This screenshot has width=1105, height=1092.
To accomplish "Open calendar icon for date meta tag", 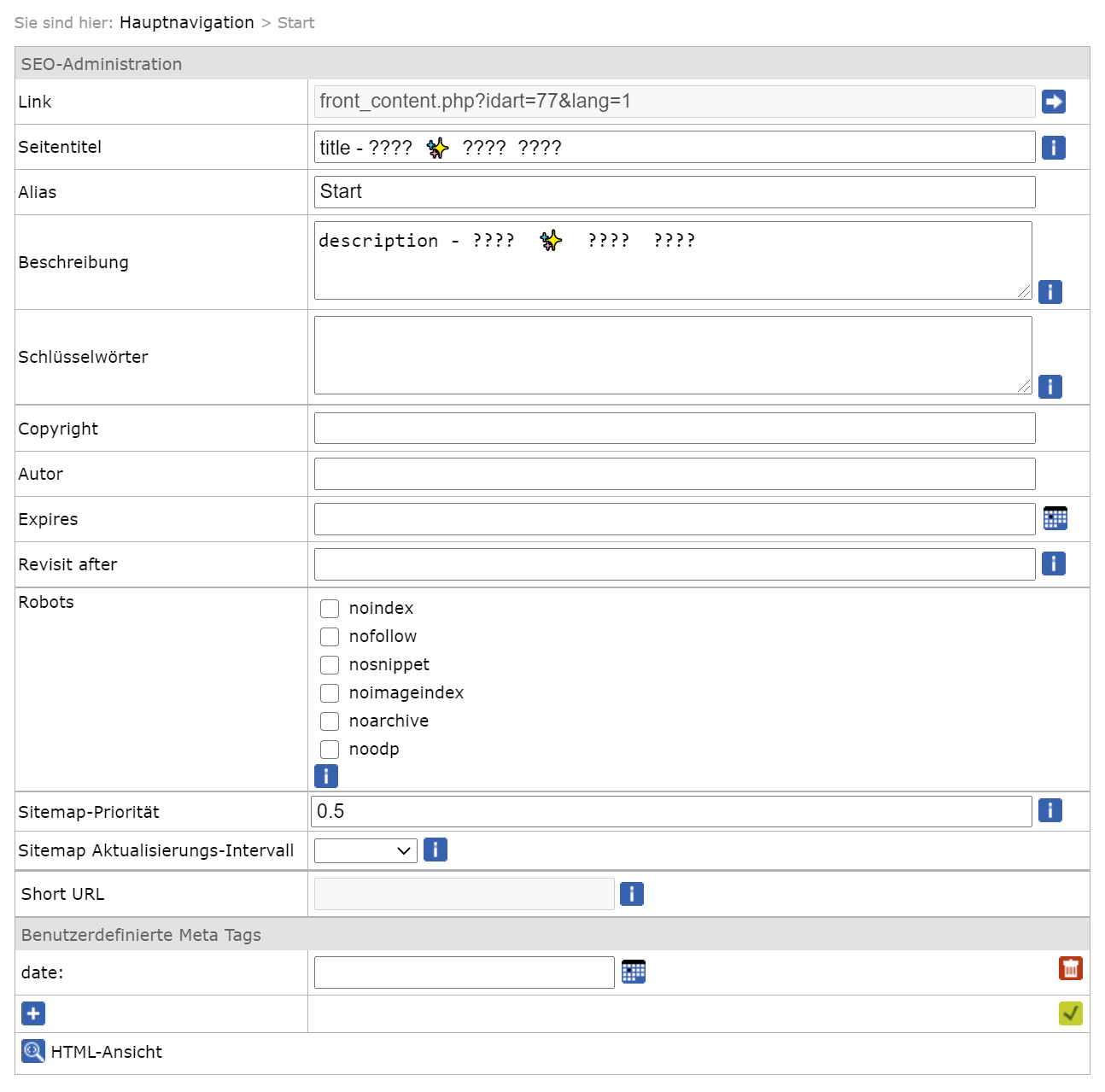I will tap(633, 972).
